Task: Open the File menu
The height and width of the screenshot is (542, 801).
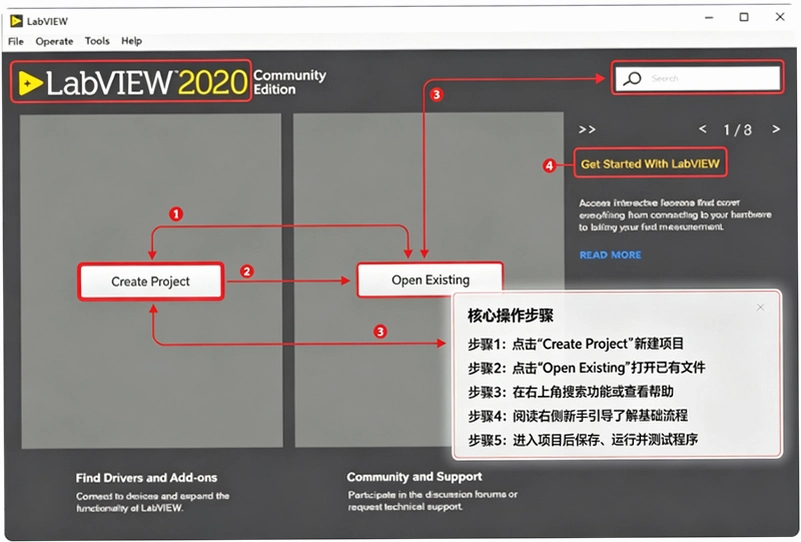Action: [x=16, y=41]
